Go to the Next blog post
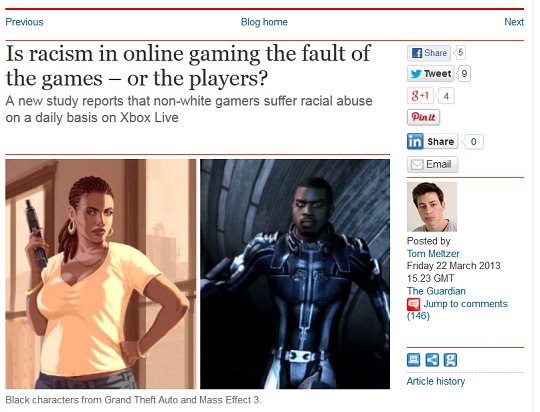This screenshot has width=540, height=412. click(514, 22)
